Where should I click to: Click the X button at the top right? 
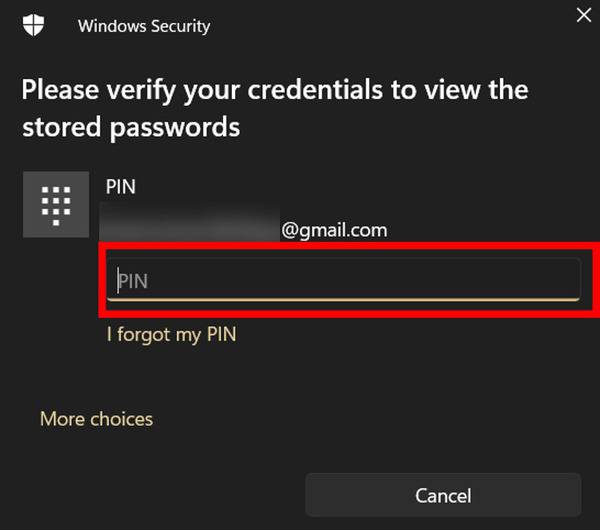[x=583, y=14]
